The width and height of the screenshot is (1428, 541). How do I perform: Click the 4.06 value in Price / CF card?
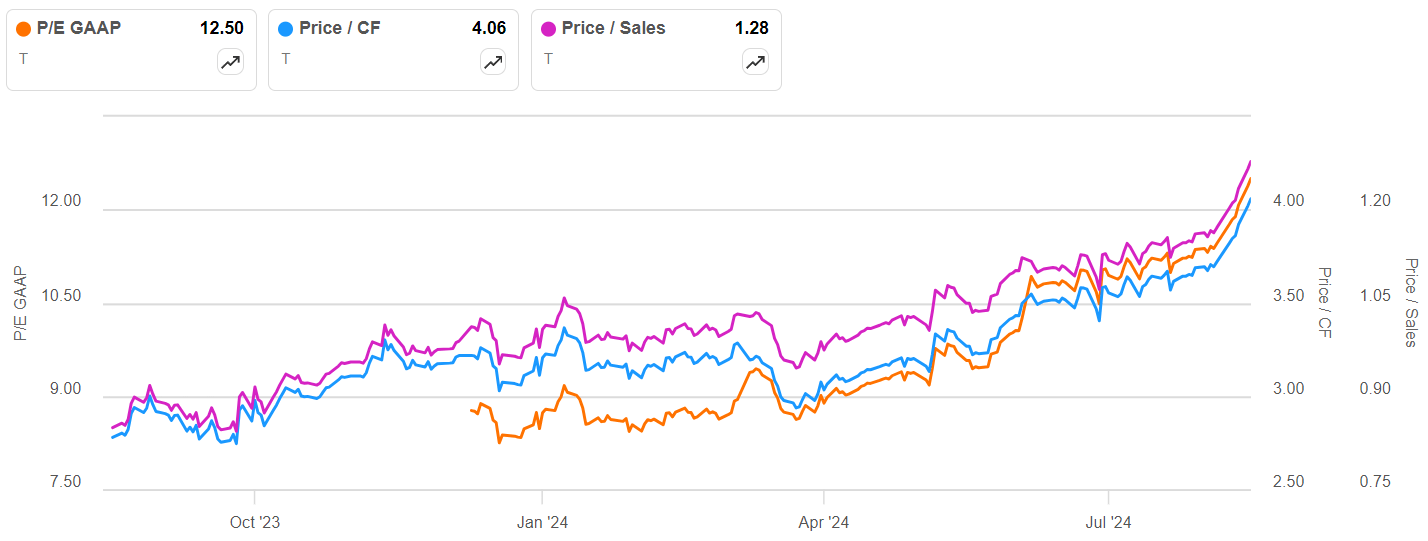(x=489, y=28)
